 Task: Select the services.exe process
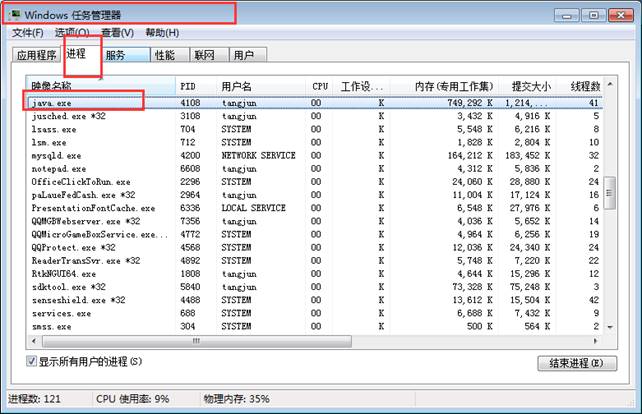314,313
